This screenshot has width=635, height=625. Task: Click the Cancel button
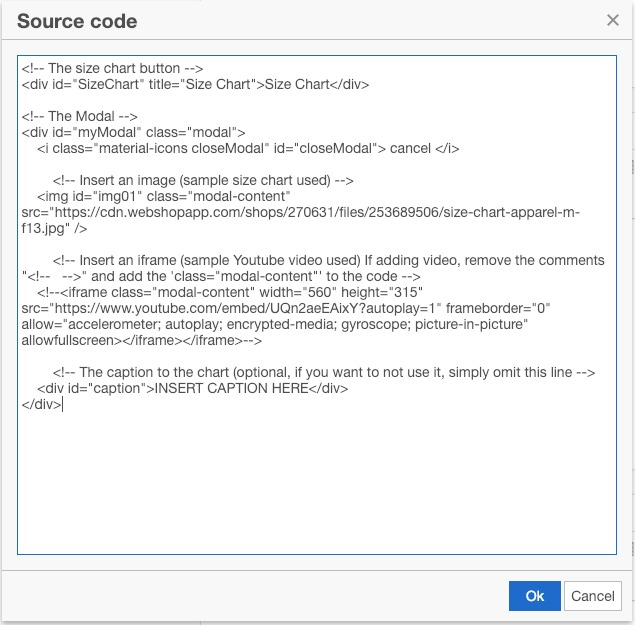tap(592, 596)
